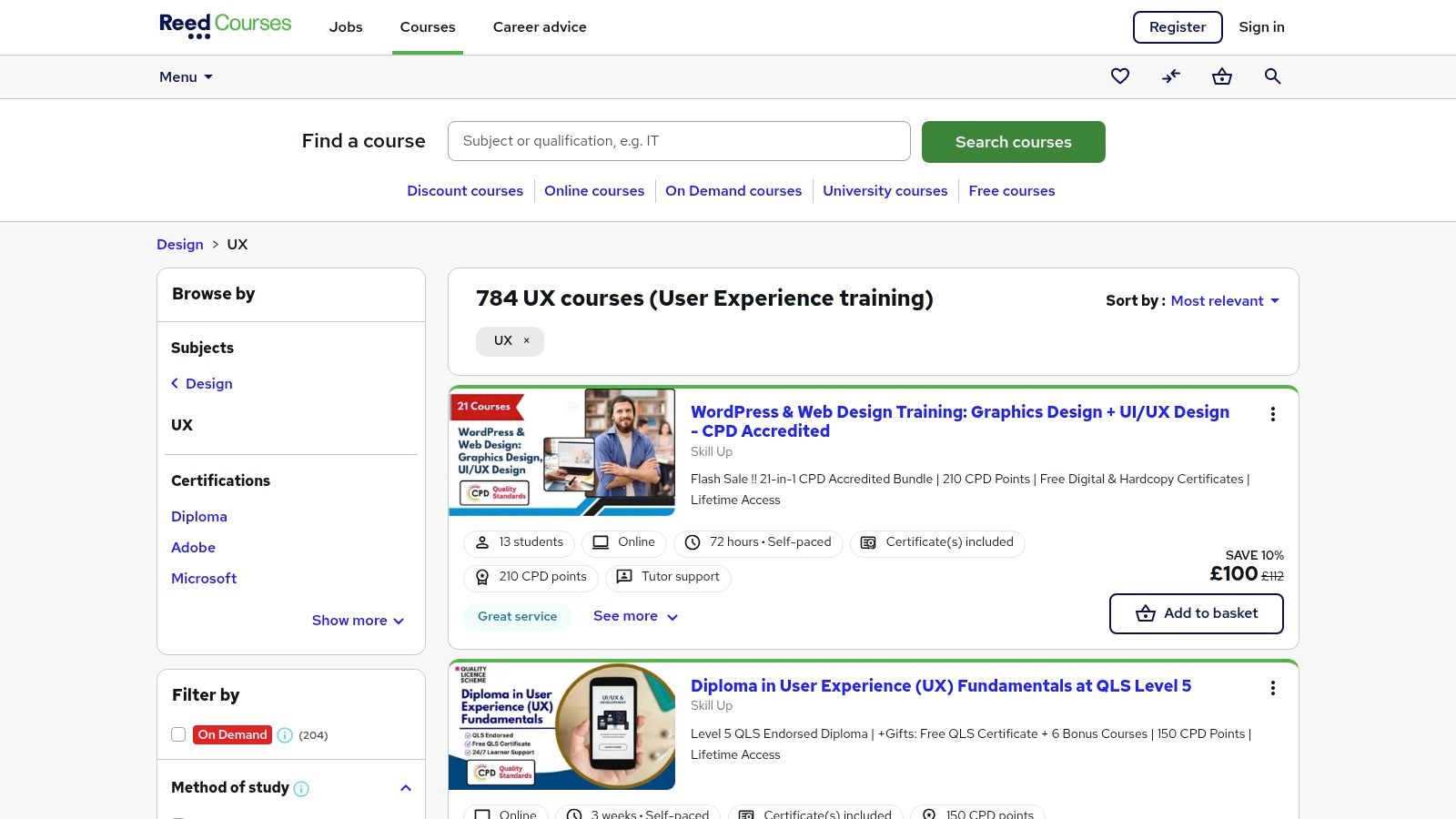Screen dimensions: 1456x819
Task: Expand the Menu dropdown
Action: 186,77
